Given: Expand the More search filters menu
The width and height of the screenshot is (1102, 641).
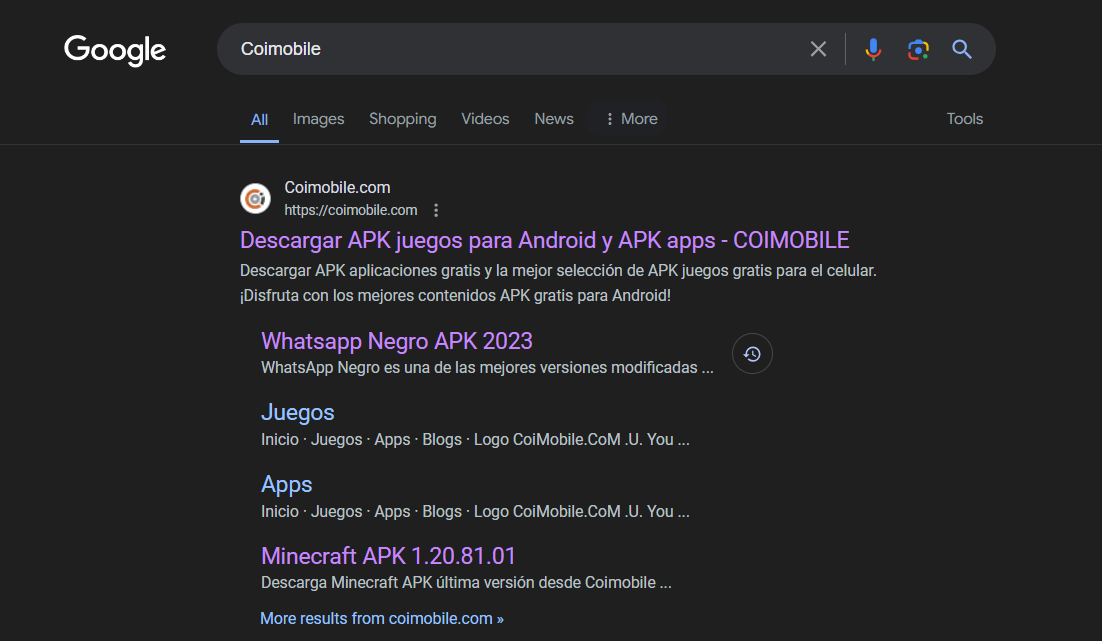Looking at the screenshot, I should pyautogui.click(x=629, y=119).
